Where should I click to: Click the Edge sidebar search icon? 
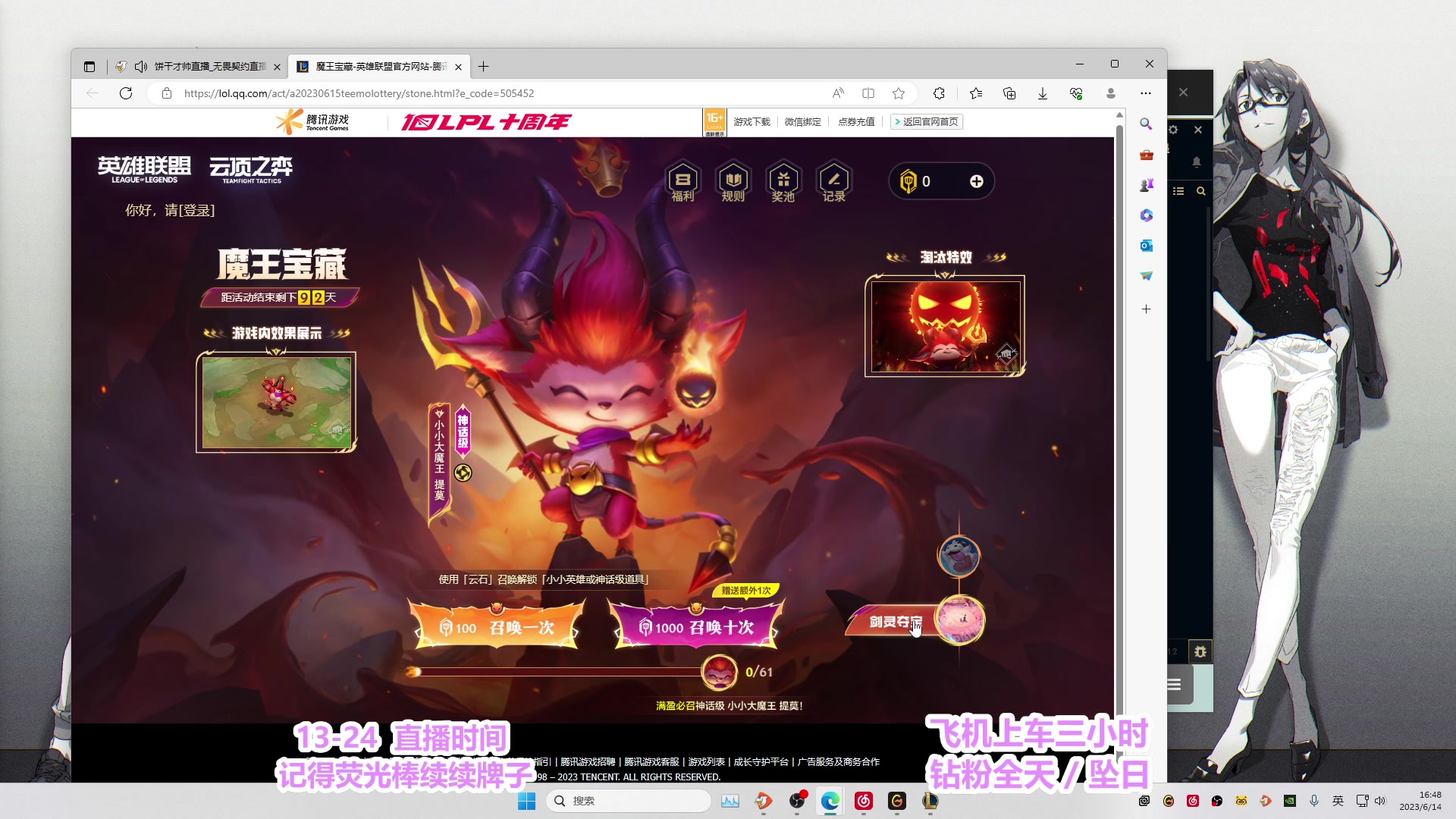[1146, 124]
